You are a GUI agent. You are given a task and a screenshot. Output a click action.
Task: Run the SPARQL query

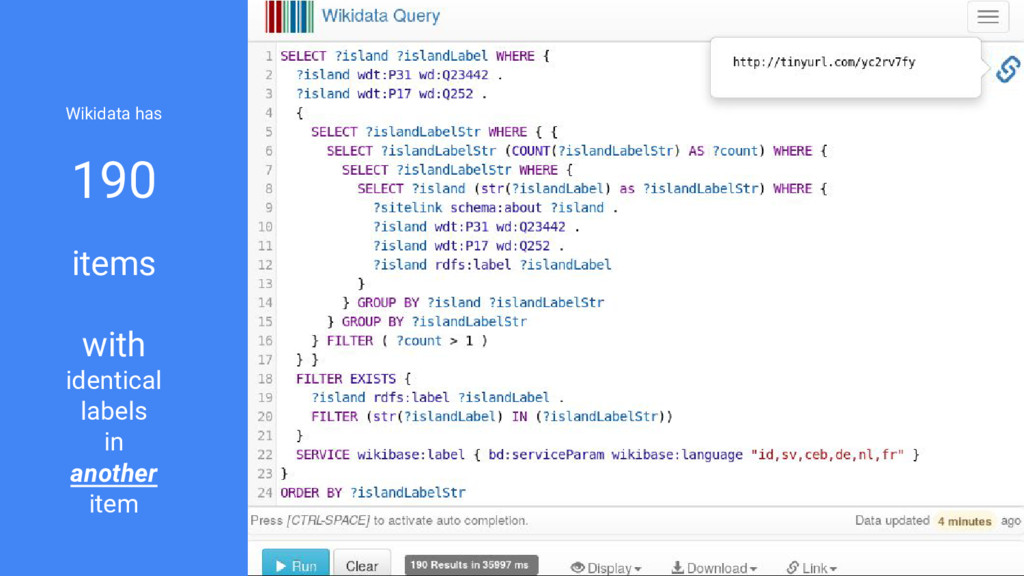[x=295, y=564]
